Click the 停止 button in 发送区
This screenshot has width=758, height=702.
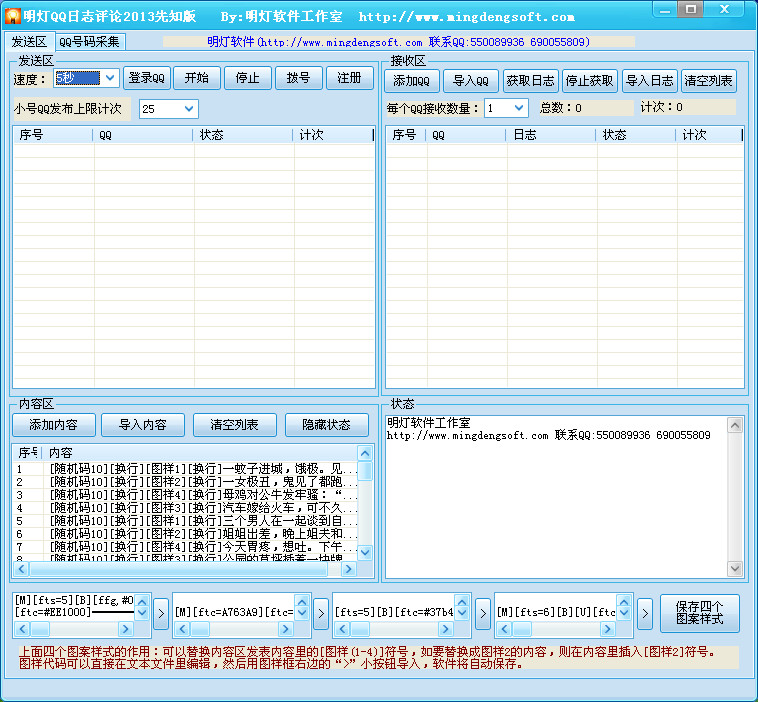click(x=248, y=78)
